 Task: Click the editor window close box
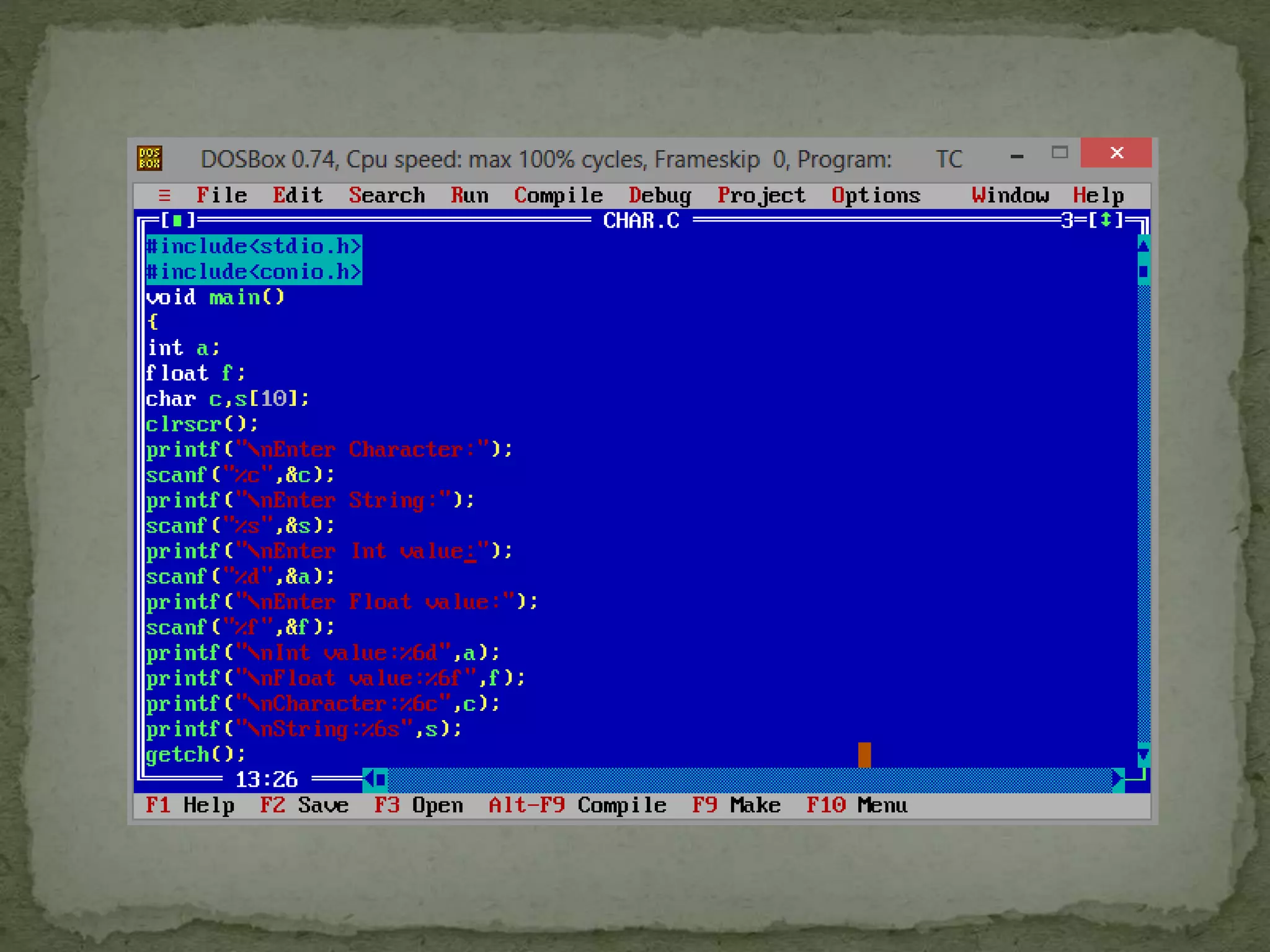click(x=177, y=220)
